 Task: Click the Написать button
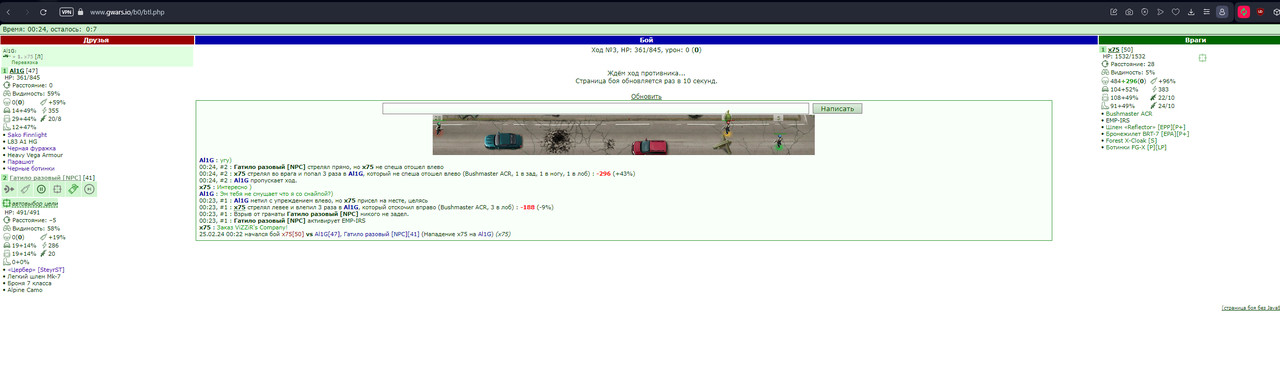837,108
